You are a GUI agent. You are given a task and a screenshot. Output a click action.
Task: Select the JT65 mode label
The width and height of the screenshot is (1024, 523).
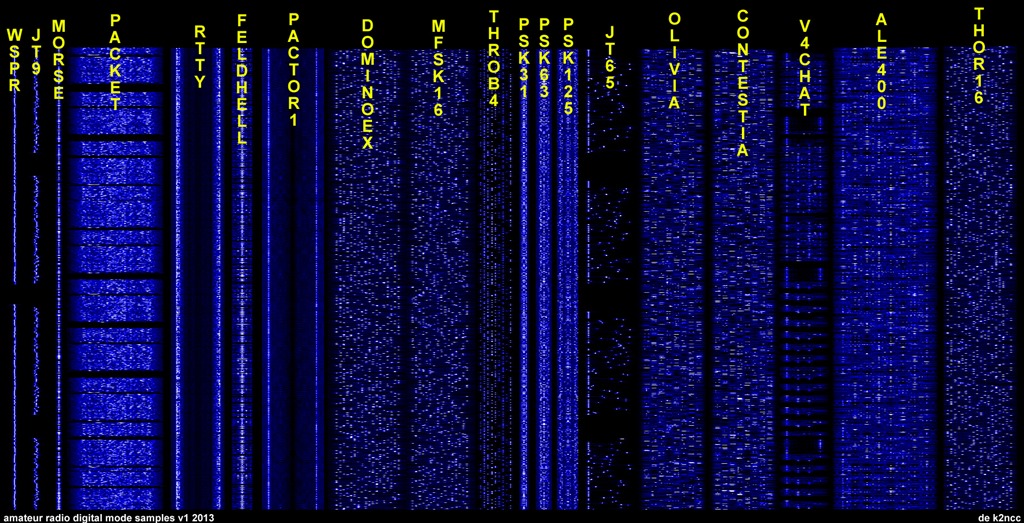tap(609, 59)
